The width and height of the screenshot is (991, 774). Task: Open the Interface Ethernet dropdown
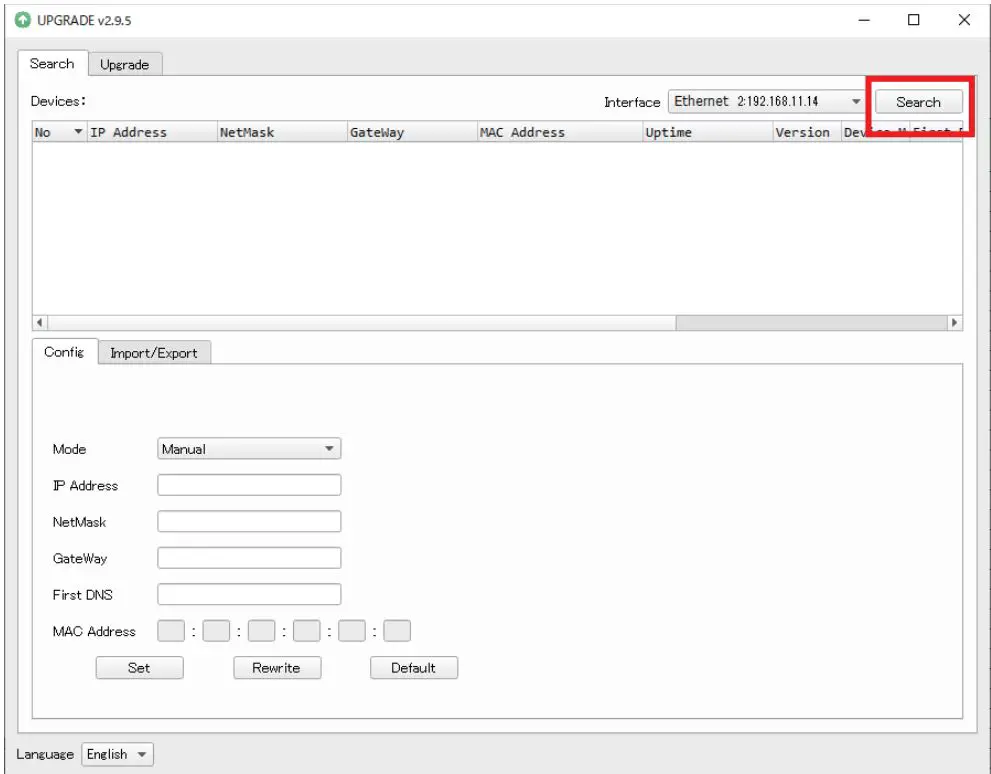pyautogui.click(x=767, y=101)
